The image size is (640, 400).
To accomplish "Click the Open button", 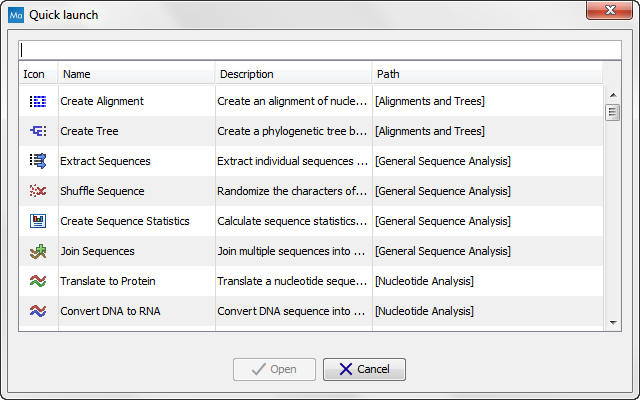I will [x=274, y=369].
